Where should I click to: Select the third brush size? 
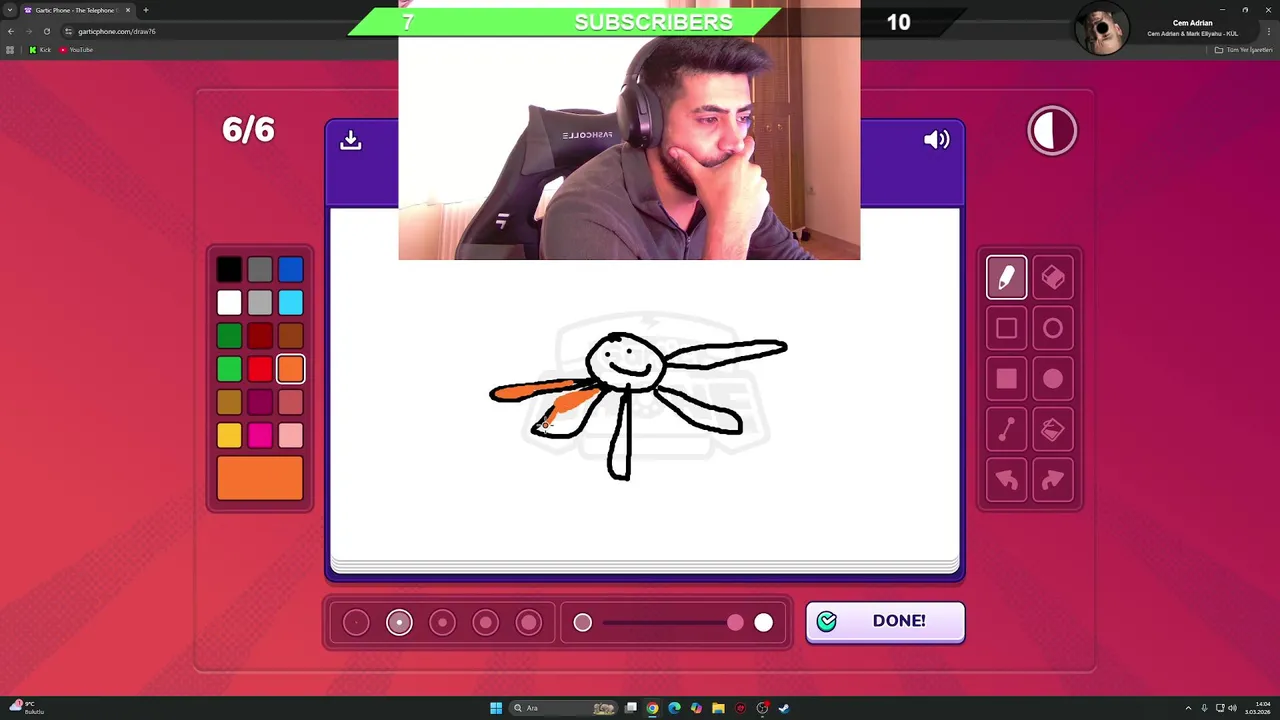point(442,623)
